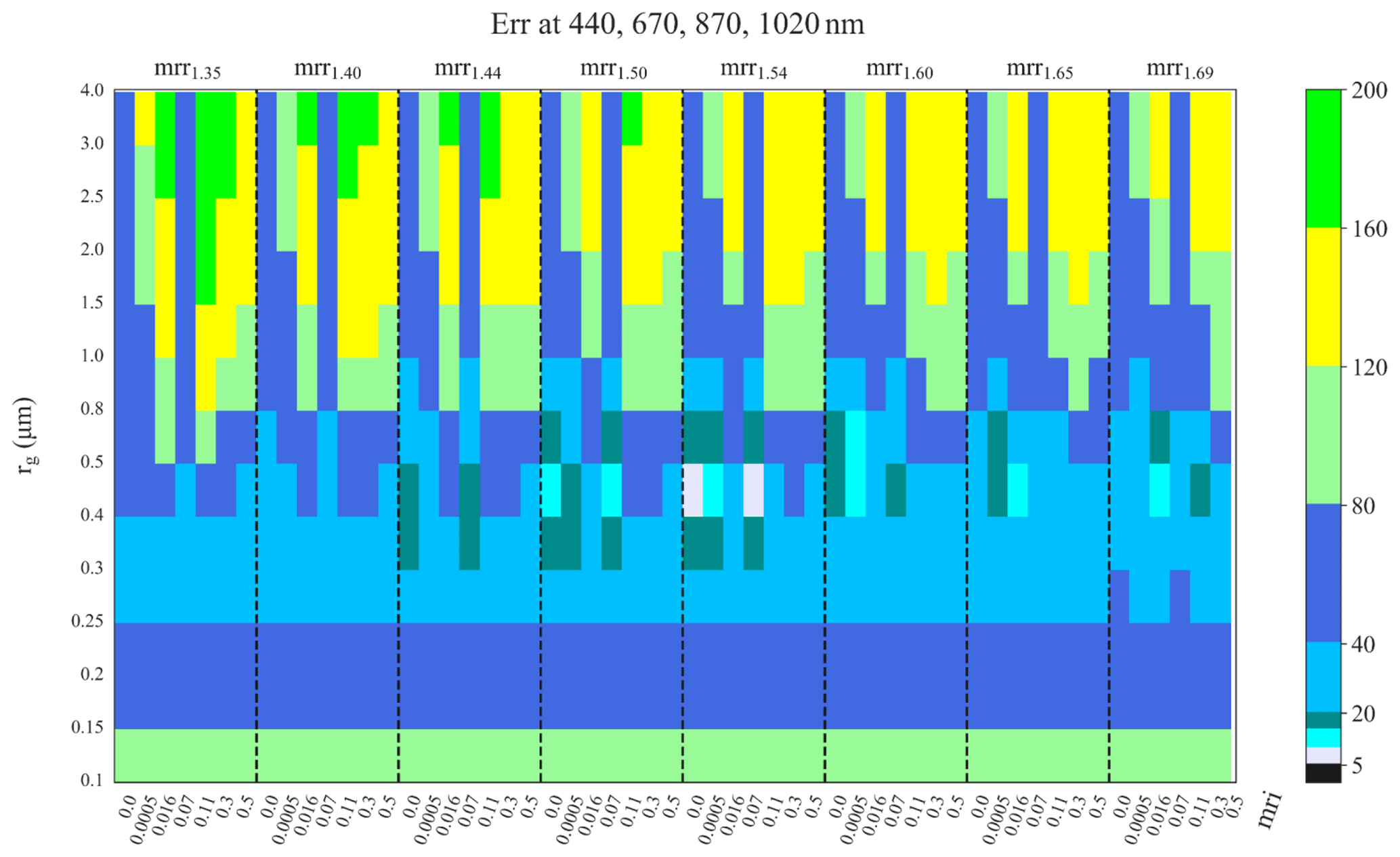
Task: Click the mrr 1.54 column header
Action: [x=753, y=69]
